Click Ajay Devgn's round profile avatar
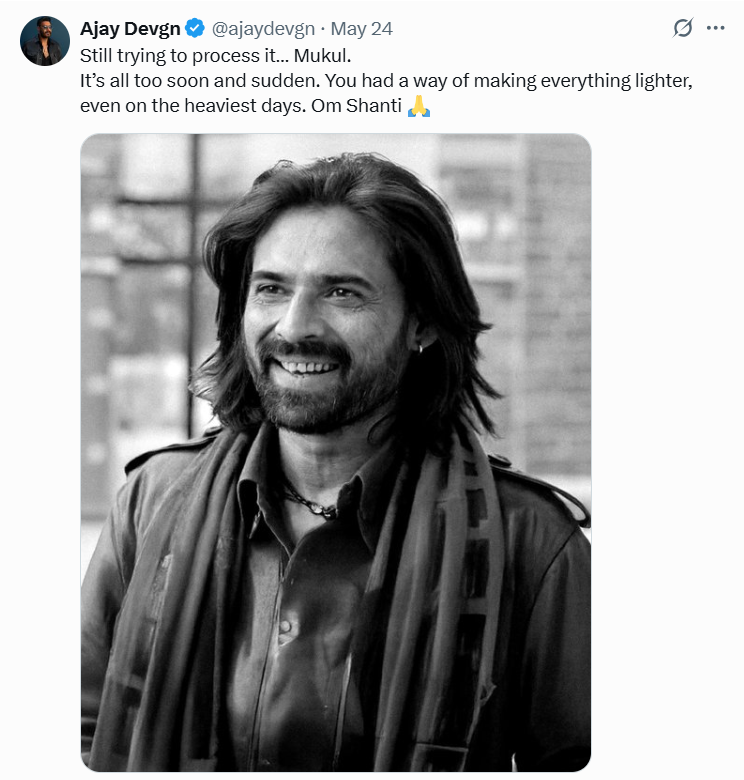The width and height of the screenshot is (744, 780). click(x=45, y=41)
